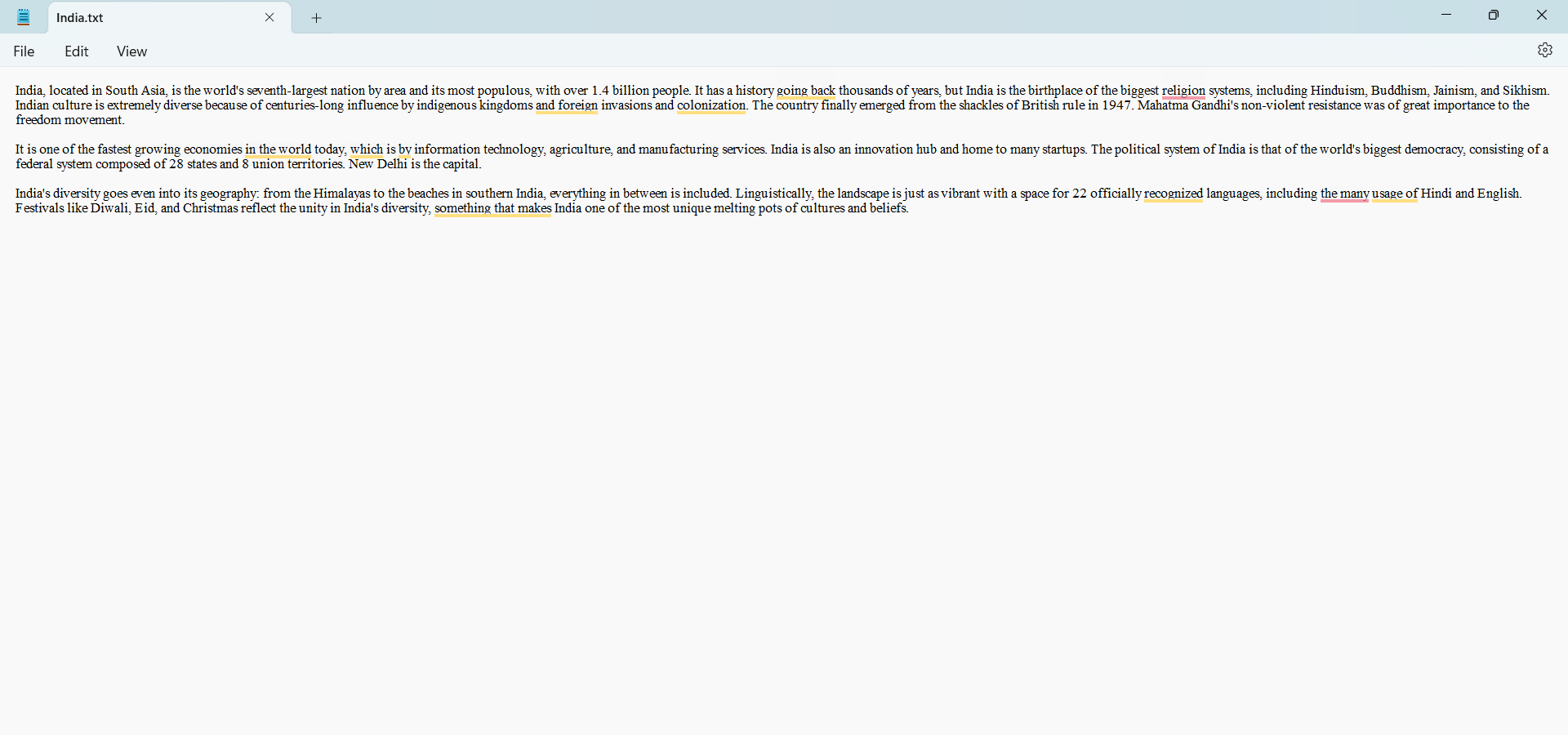Screen dimensions: 1568x735
Task: Place cursor on underlined phrase "going back"
Action: click(806, 91)
